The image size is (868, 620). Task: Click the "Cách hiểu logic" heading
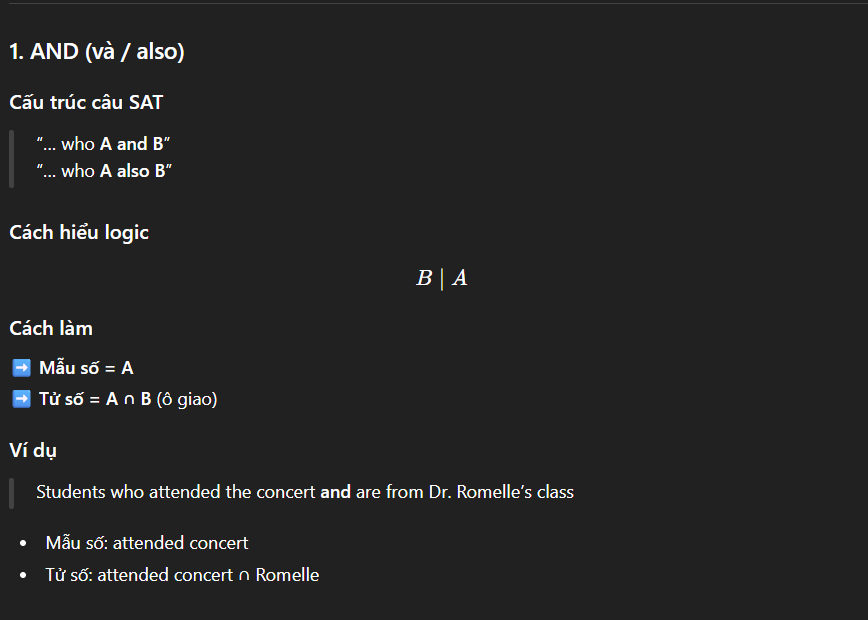point(79,232)
